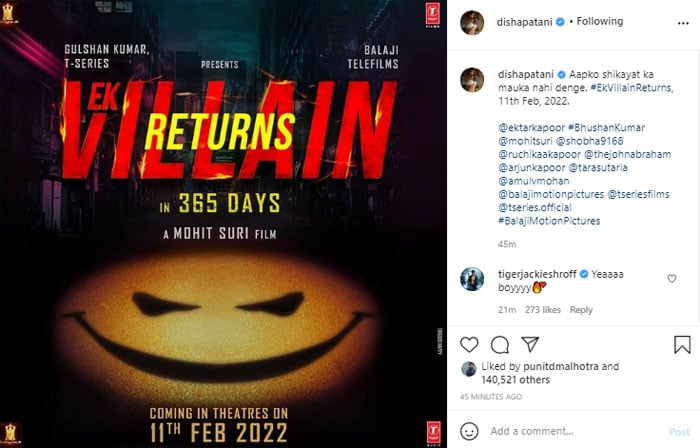View 273 likes on the comment
The image size is (700, 448).
(x=544, y=310)
